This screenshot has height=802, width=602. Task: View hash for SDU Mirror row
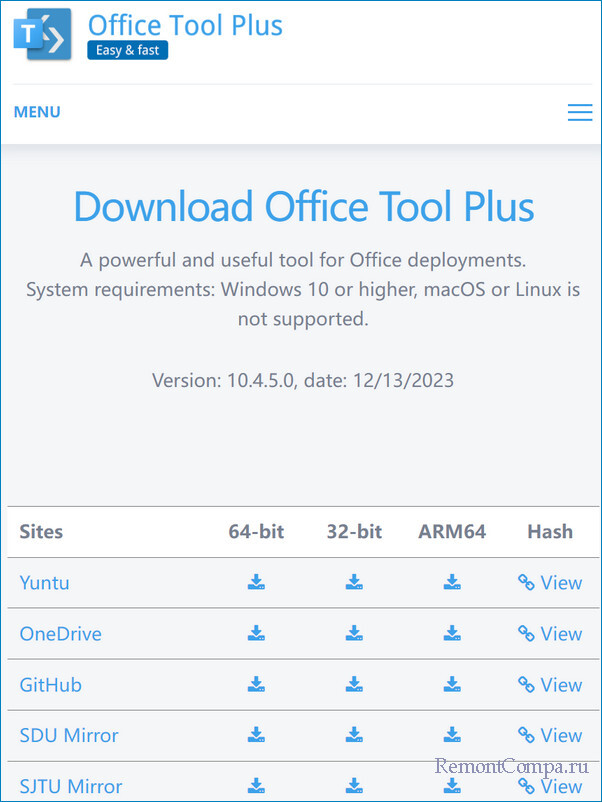(550, 736)
